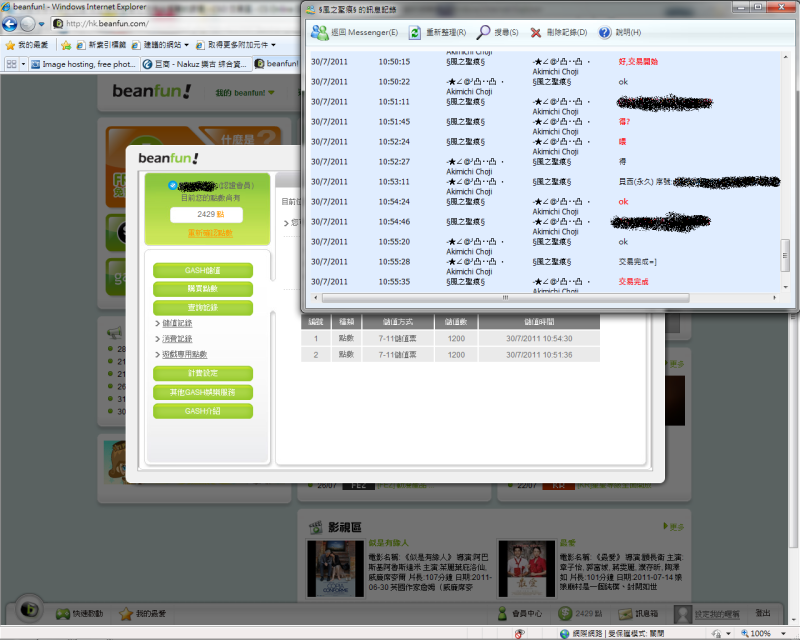The height and width of the screenshot is (640, 800).
Task: Click 設定我的暱稱 nickname link
Action: 717,614
